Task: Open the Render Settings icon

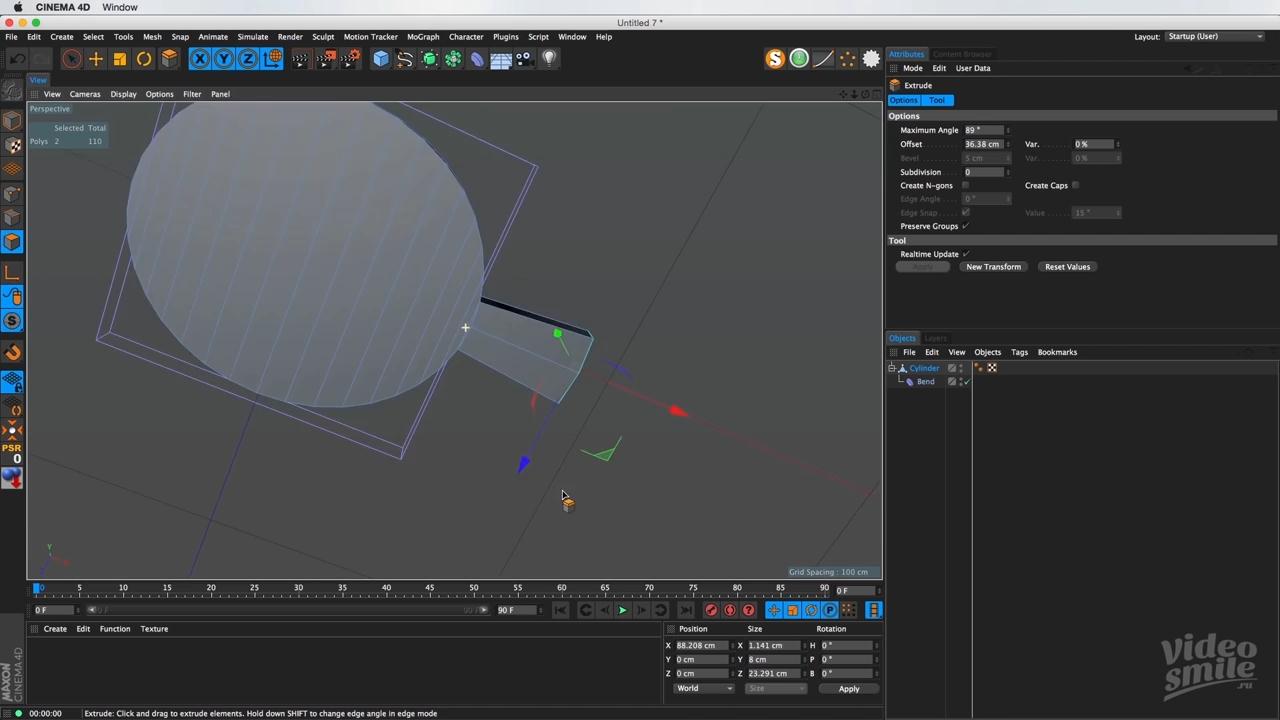Action: coord(350,59)
